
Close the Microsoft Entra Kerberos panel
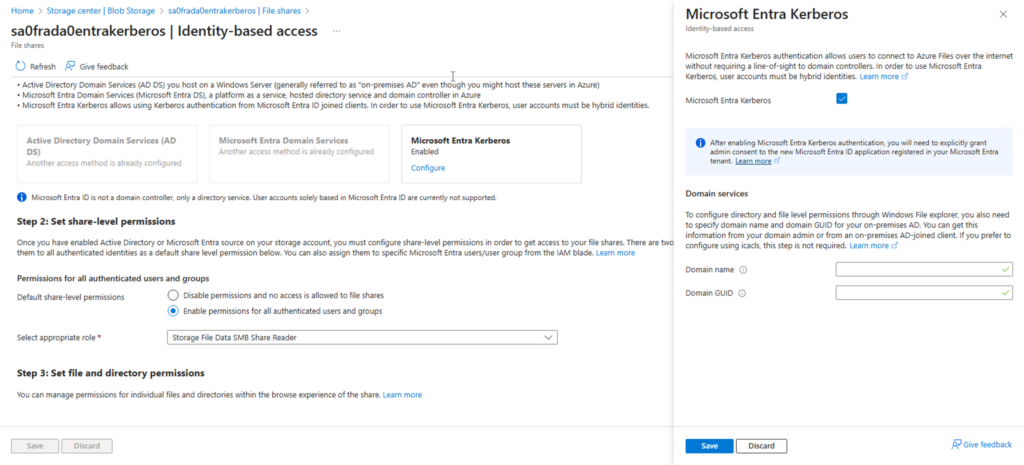(x=1003, y=14)
